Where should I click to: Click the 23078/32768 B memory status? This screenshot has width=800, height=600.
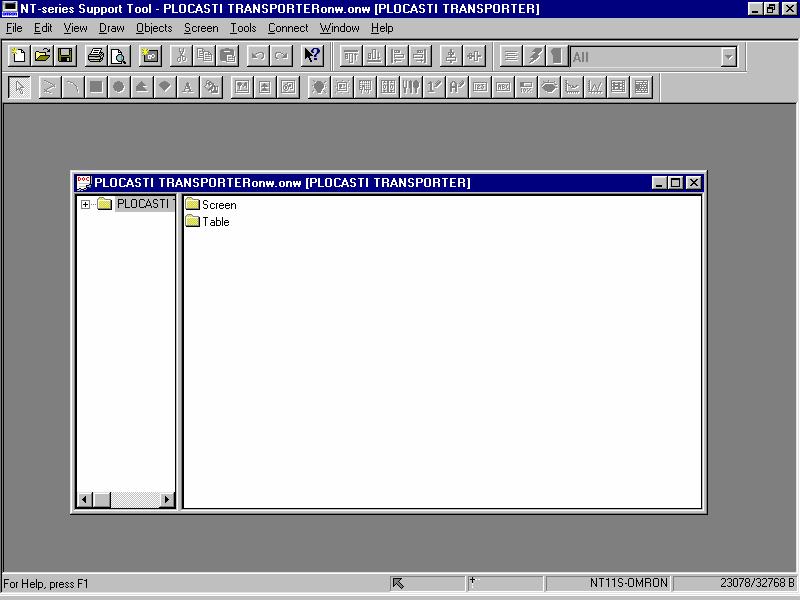(735, 583)
